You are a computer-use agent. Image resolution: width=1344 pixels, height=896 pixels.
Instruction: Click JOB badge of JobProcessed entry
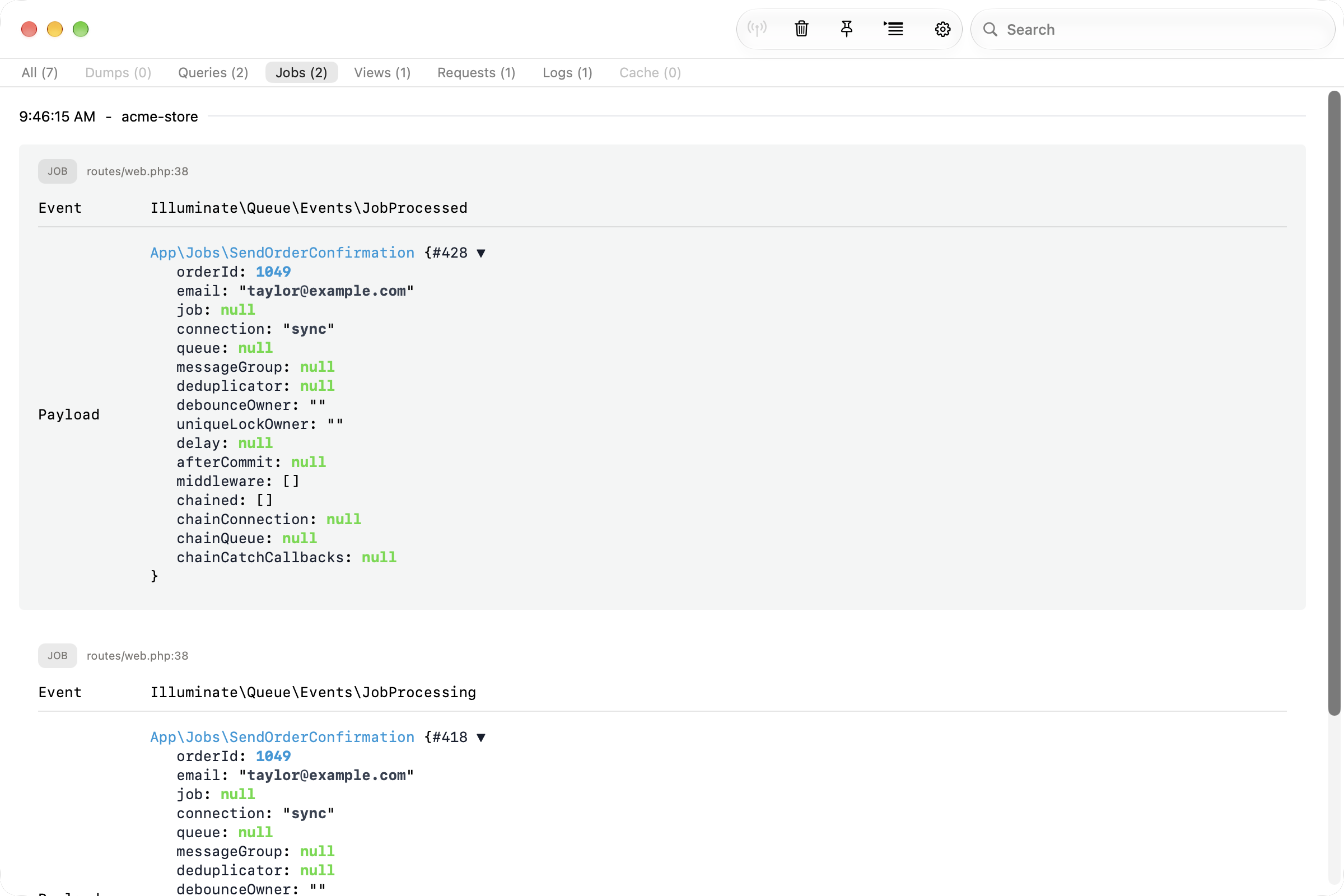[58, 171]
